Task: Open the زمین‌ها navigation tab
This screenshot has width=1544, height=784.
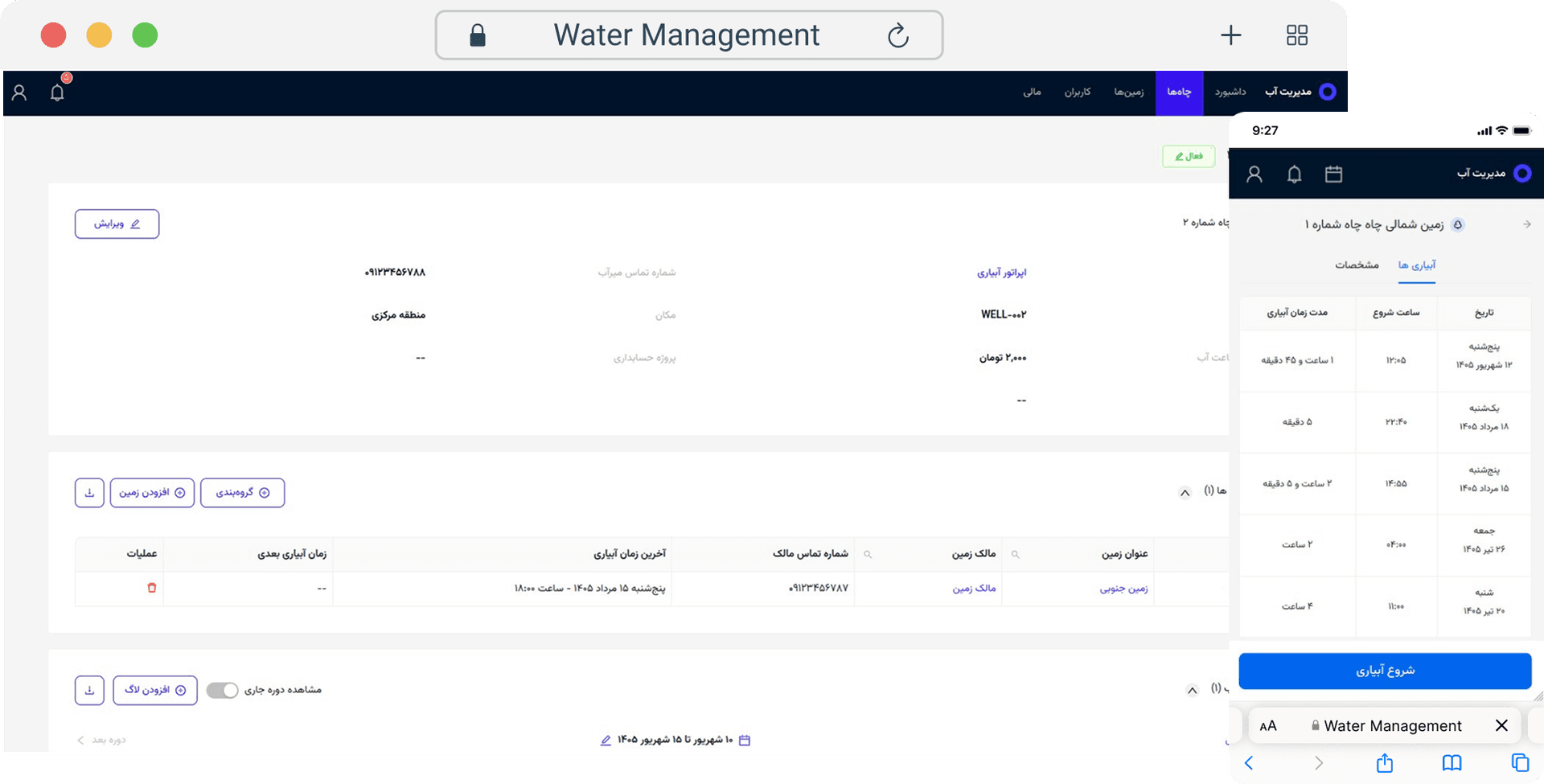Action: (x=1129, y=92)
